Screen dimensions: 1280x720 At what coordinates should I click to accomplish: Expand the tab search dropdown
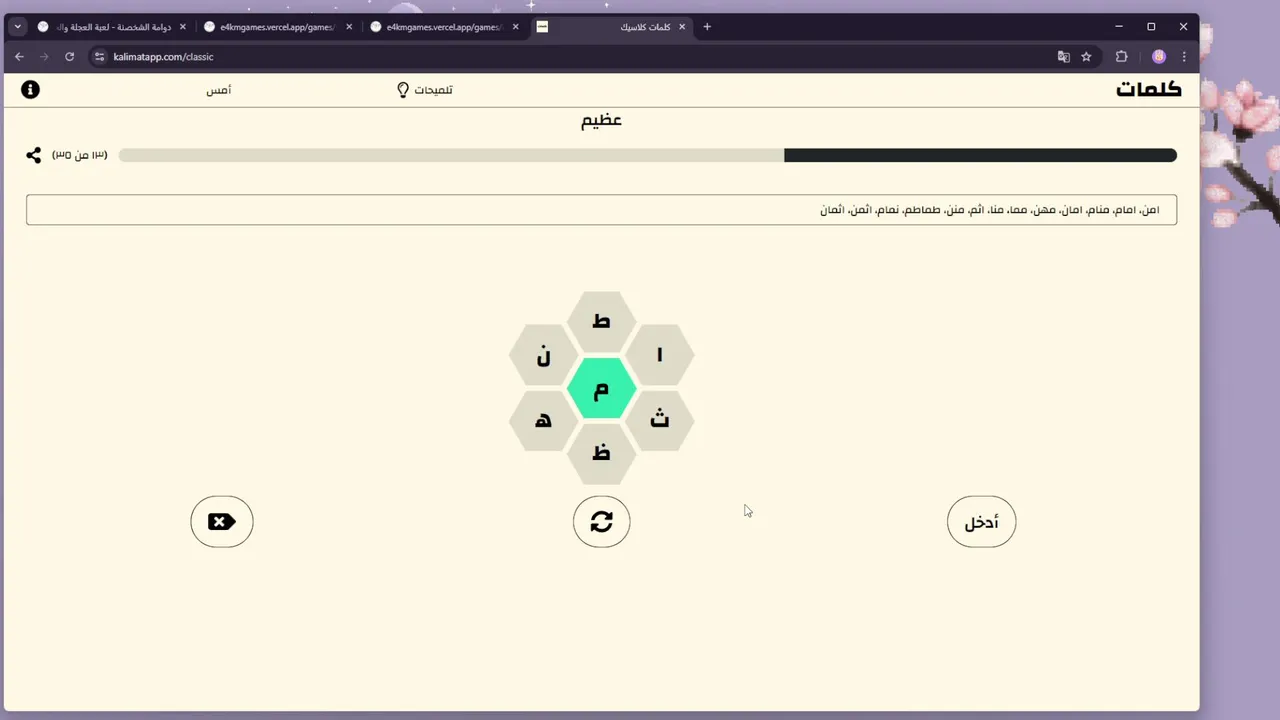[18, 27]
